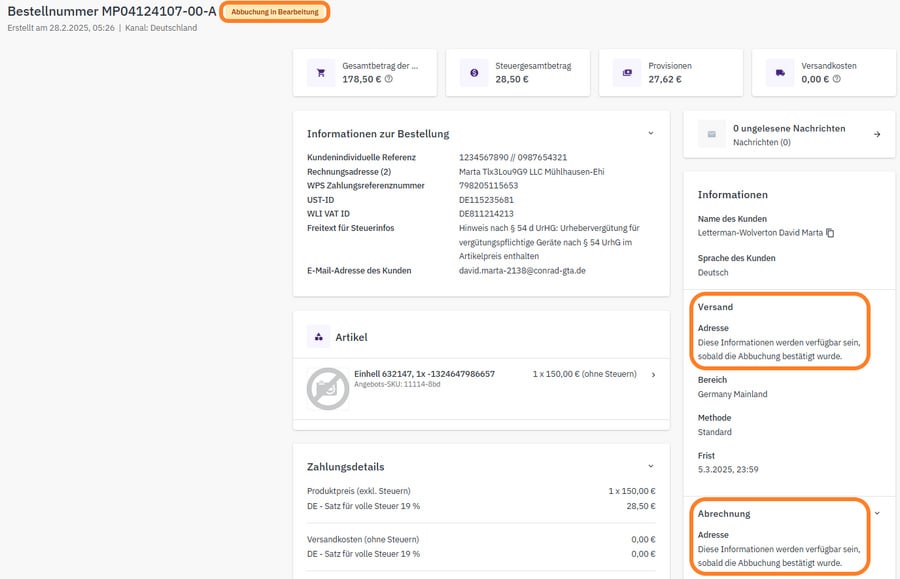
Task: Click the coin icon in Steuergesamtbetrag card
Action: click(474, 73)
